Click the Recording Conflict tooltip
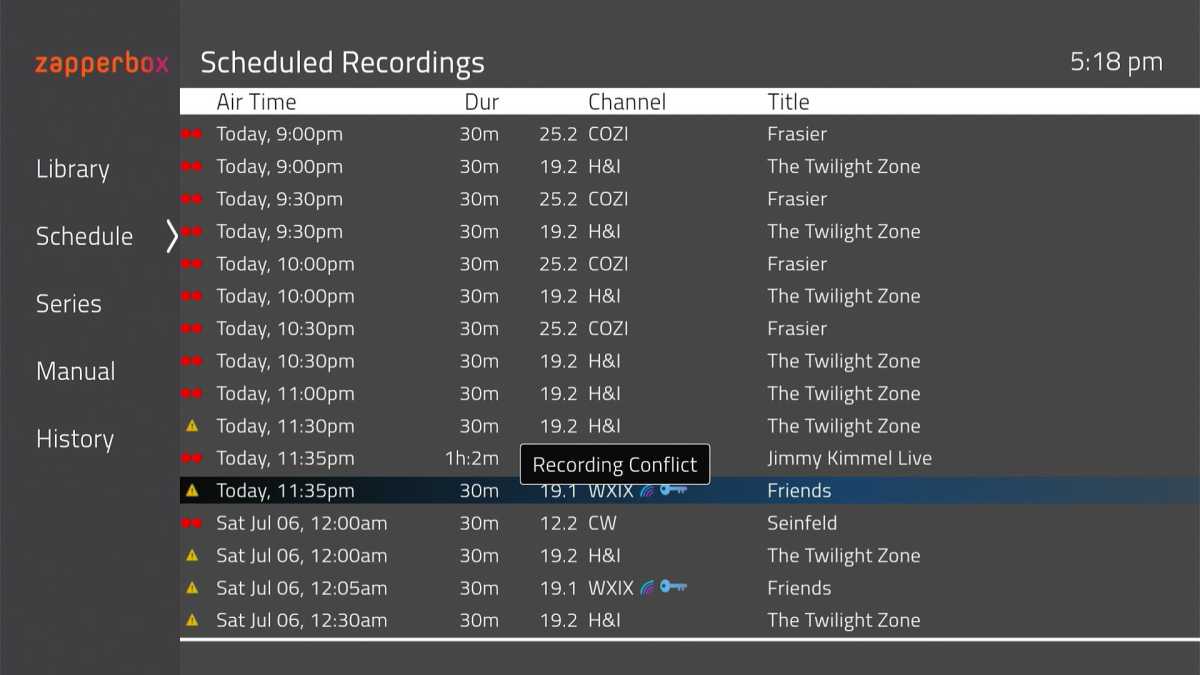This screenshot has width=1200, height=675. click(615, 465)
